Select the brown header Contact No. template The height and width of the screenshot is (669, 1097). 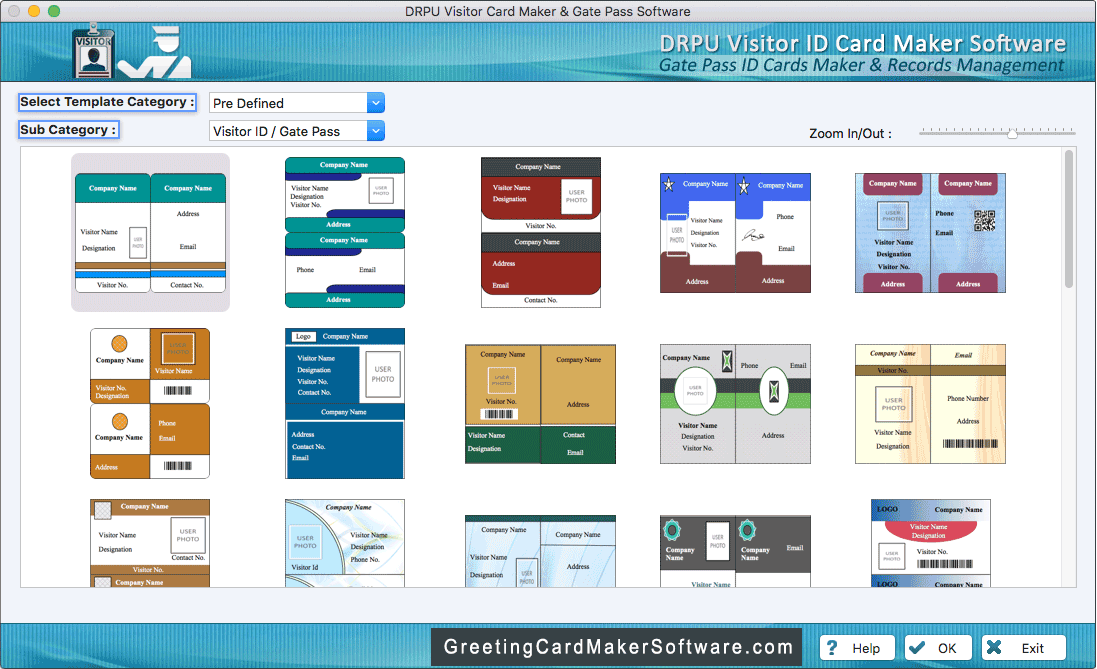pos(150,543)
